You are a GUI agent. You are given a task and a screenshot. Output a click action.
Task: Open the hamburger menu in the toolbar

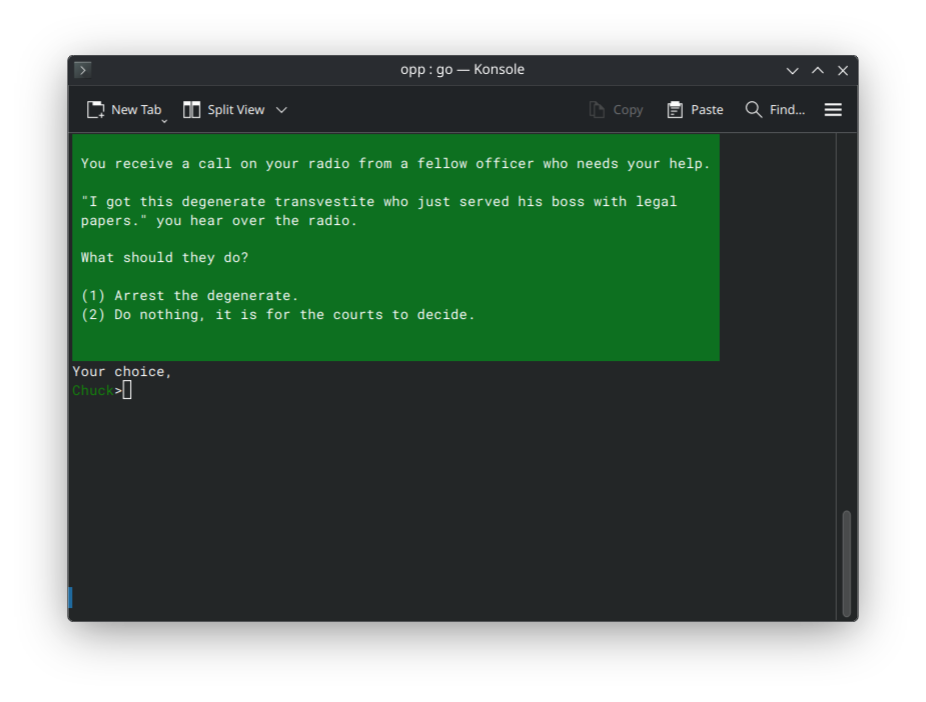pyautogui.click(x=833, y=110)
